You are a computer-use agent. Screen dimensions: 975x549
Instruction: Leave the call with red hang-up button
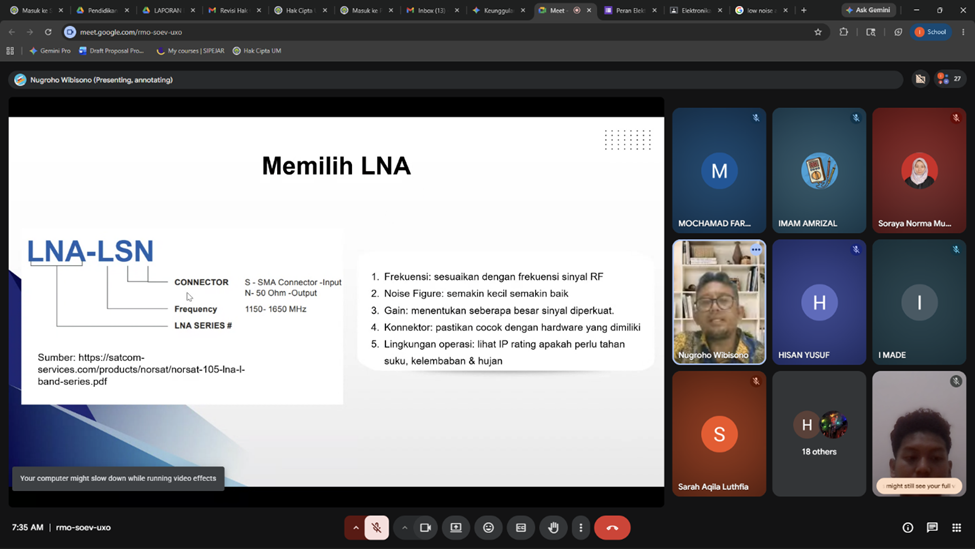tap(612, 528)
